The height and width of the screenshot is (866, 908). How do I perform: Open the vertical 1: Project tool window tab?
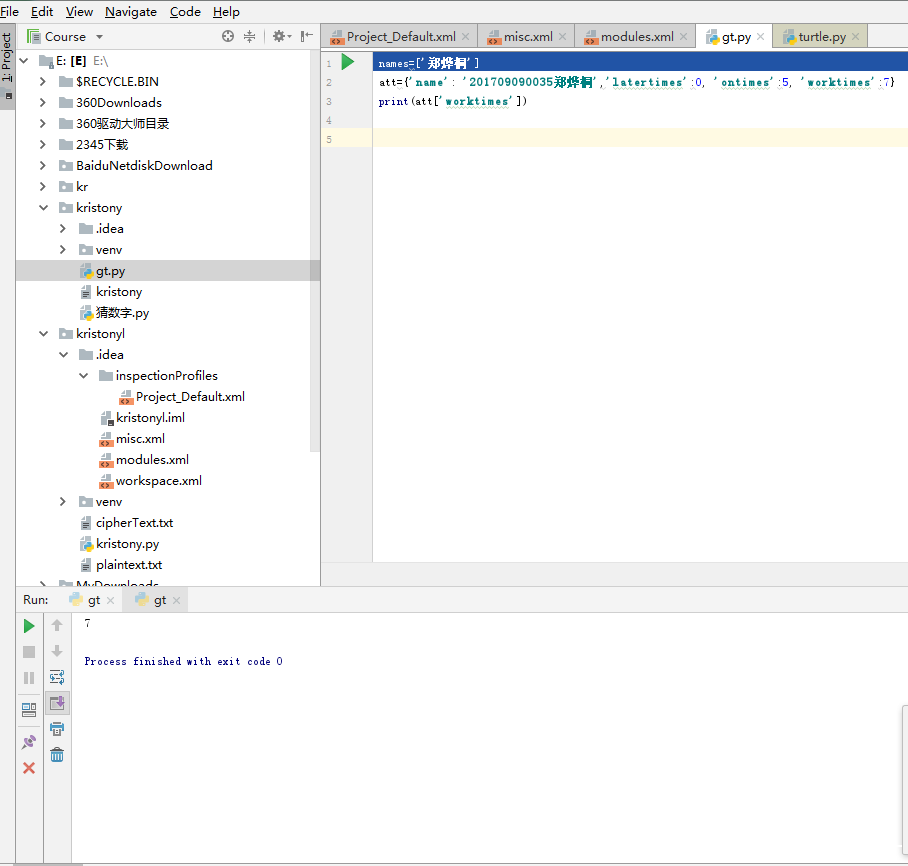(x=7, y=58)
